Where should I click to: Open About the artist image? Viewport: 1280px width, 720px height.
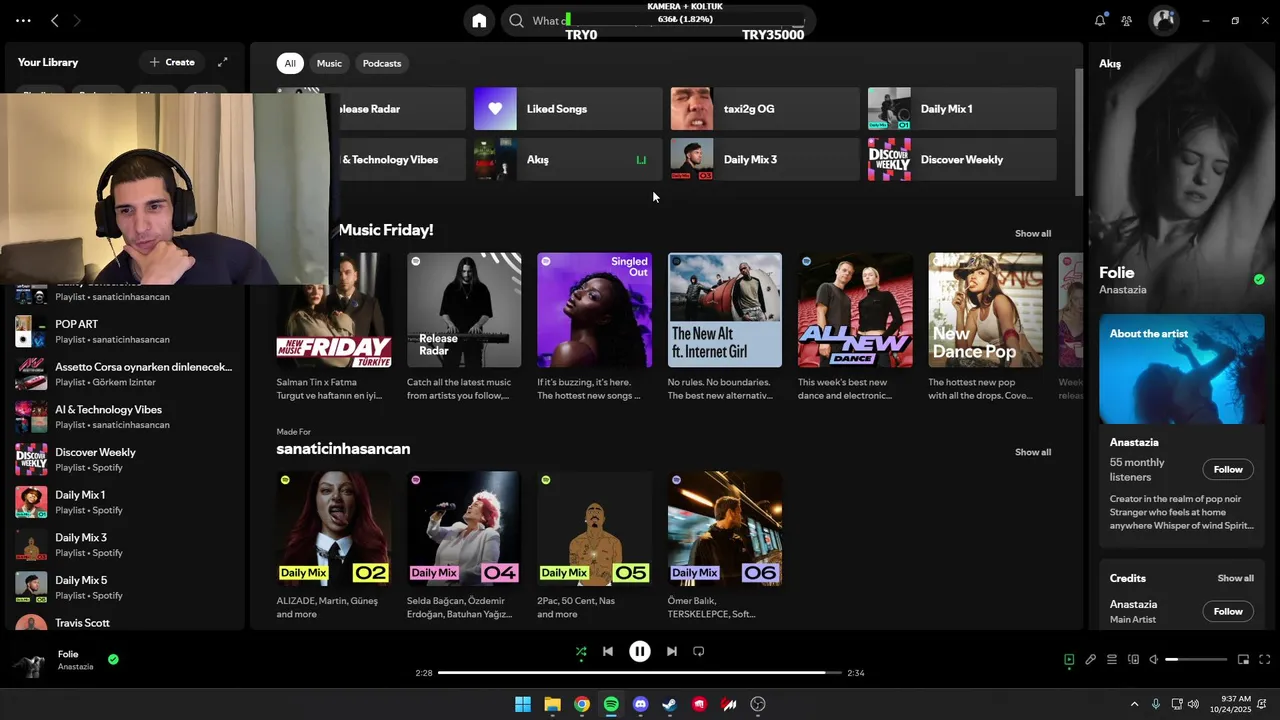pos(1182,369)
